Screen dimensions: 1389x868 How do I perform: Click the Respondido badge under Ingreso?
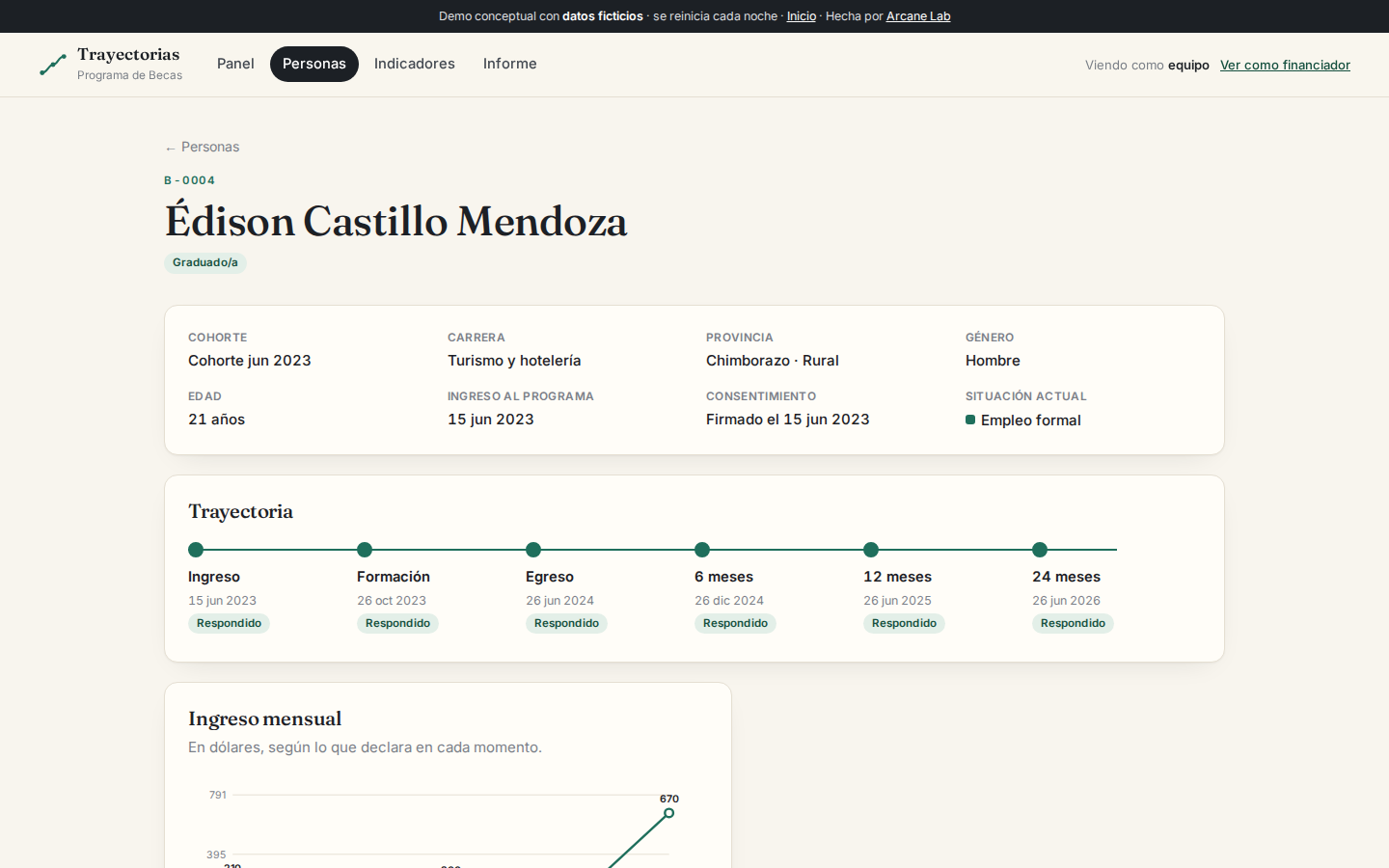coord(229,623)
